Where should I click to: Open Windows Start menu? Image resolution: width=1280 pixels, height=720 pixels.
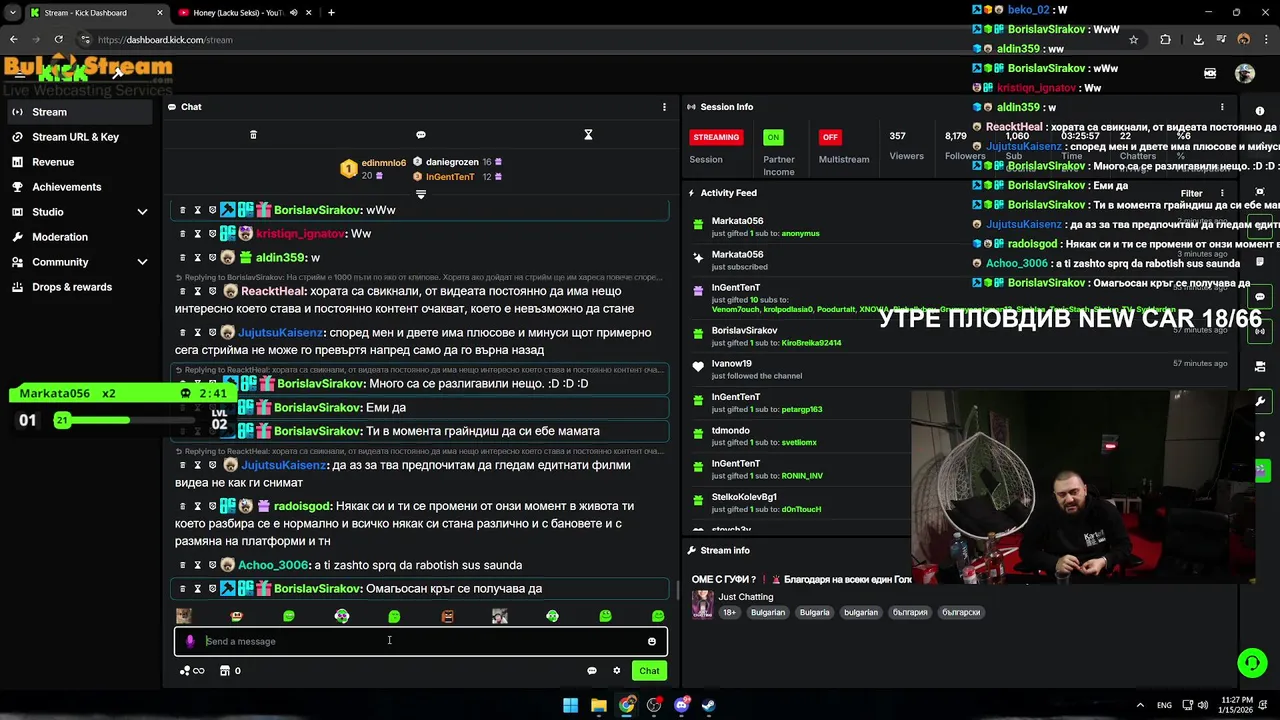[570, 705]
